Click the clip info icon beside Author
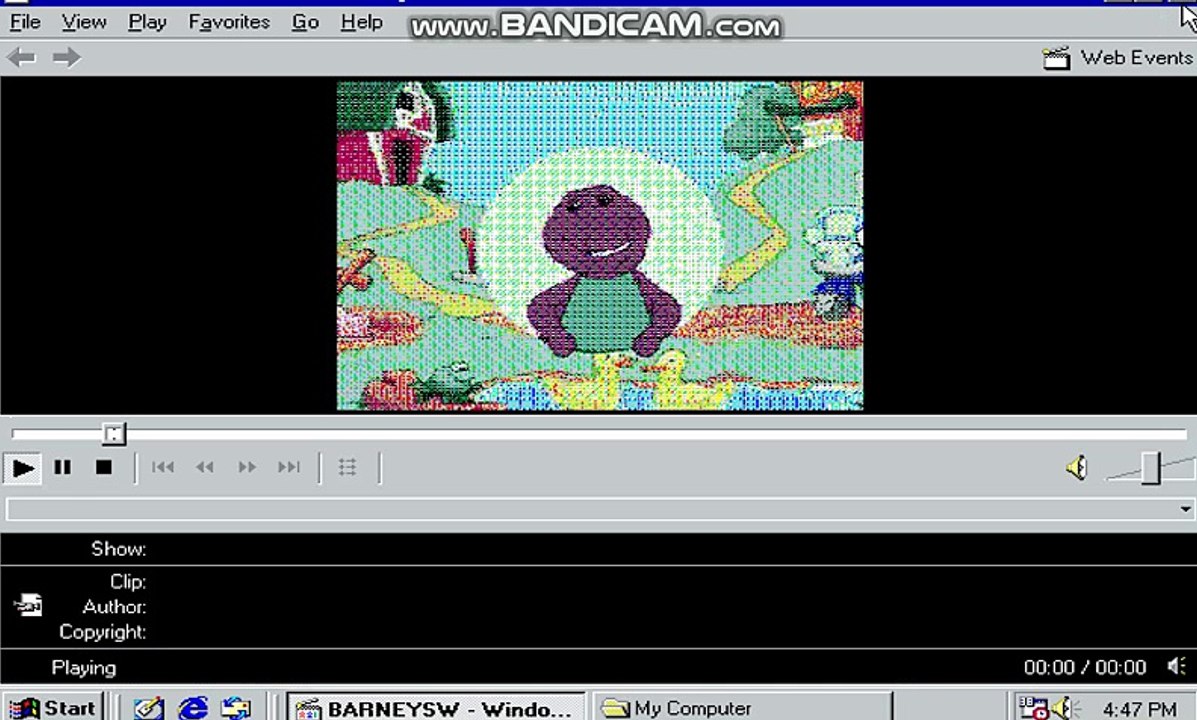Viewport: 1197px width, 720px height. (28, 605)
